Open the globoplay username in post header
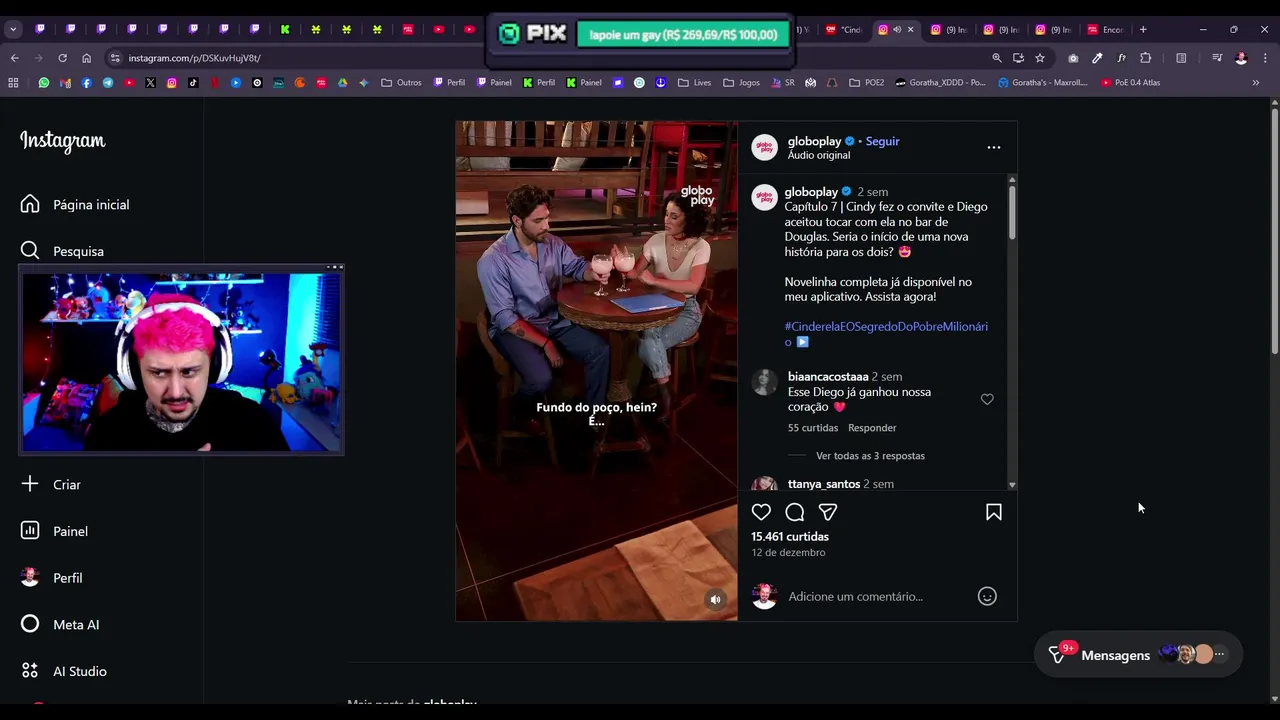1280x720 pixels. [814, 141]
